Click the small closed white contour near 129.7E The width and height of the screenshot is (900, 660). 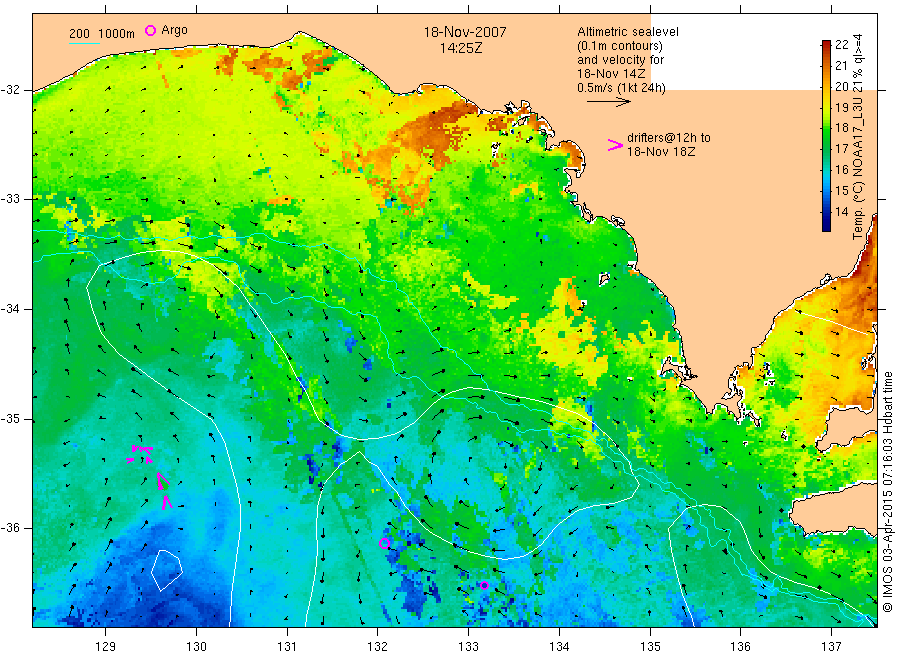[167, 570]
